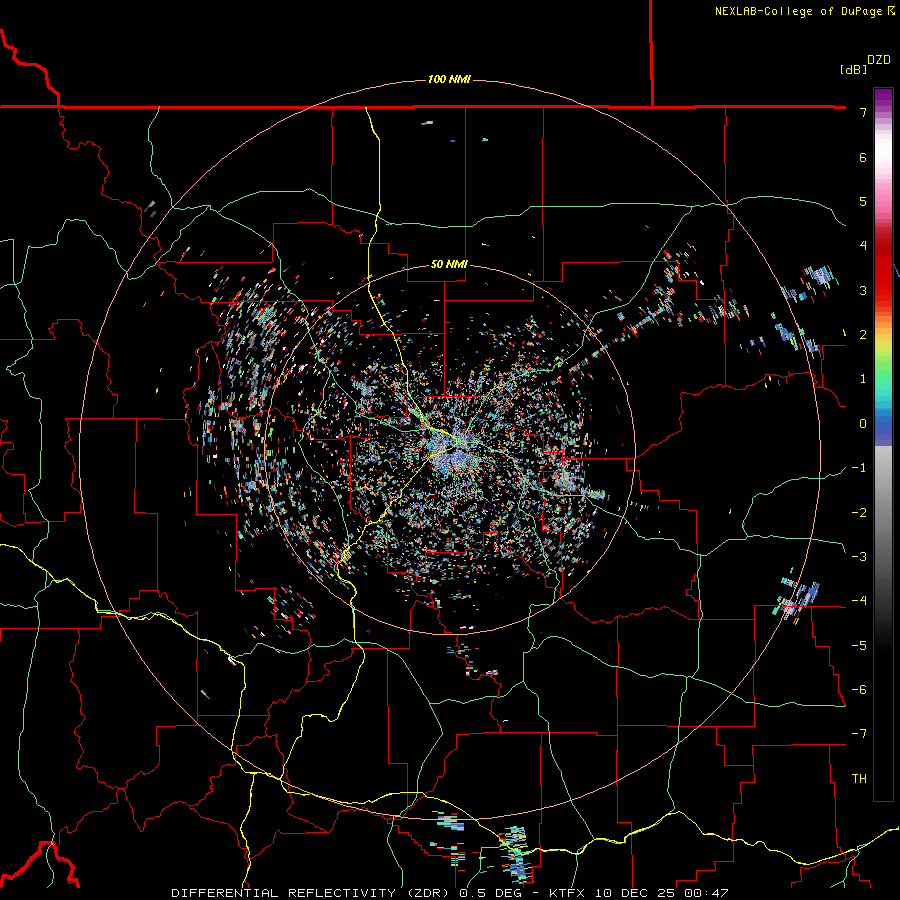
Task: Pick the -6 tick label on legend
Action: 859,690
